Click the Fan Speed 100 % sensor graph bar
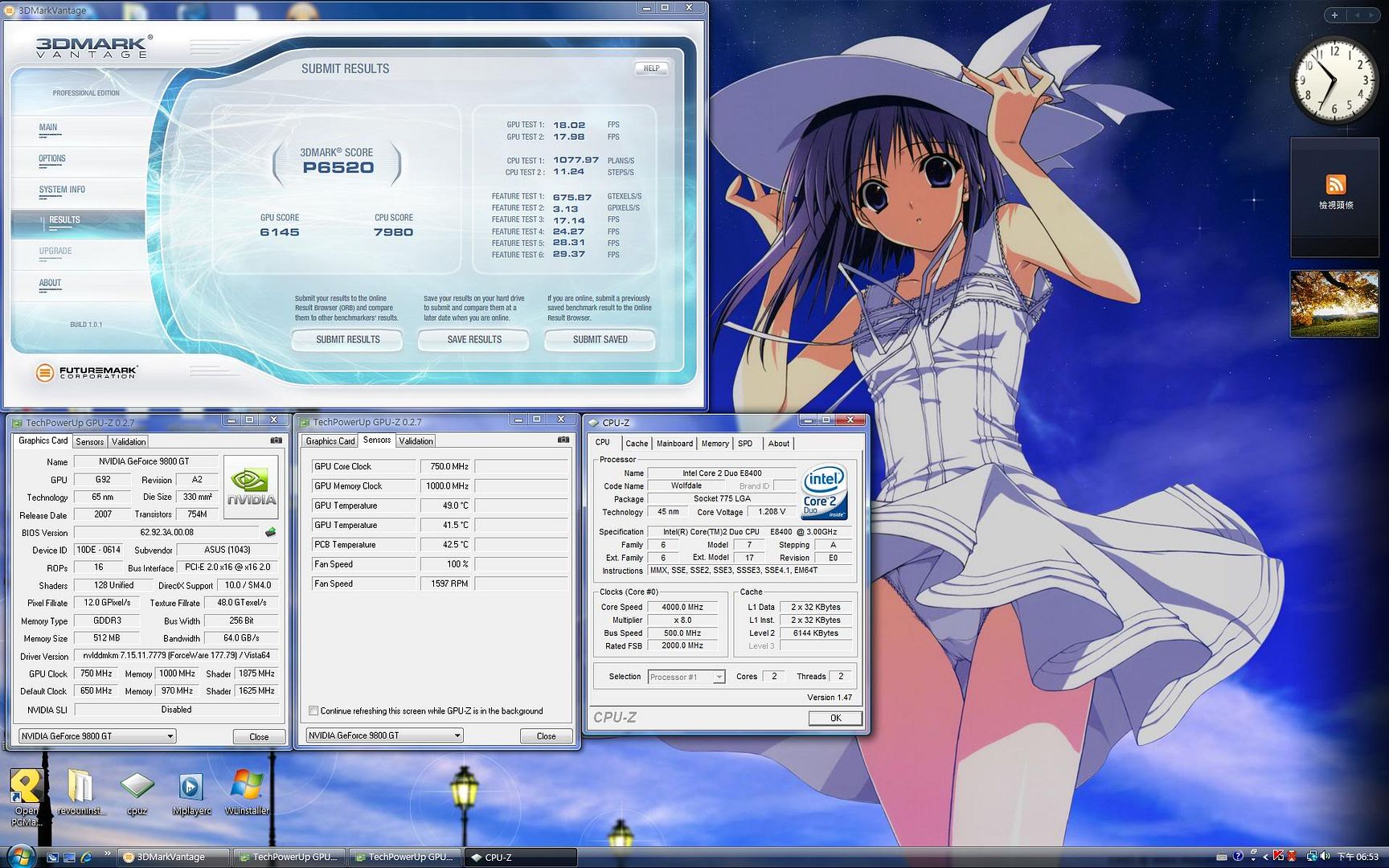This screenshot has width=1389, height=868. (521, 564)
